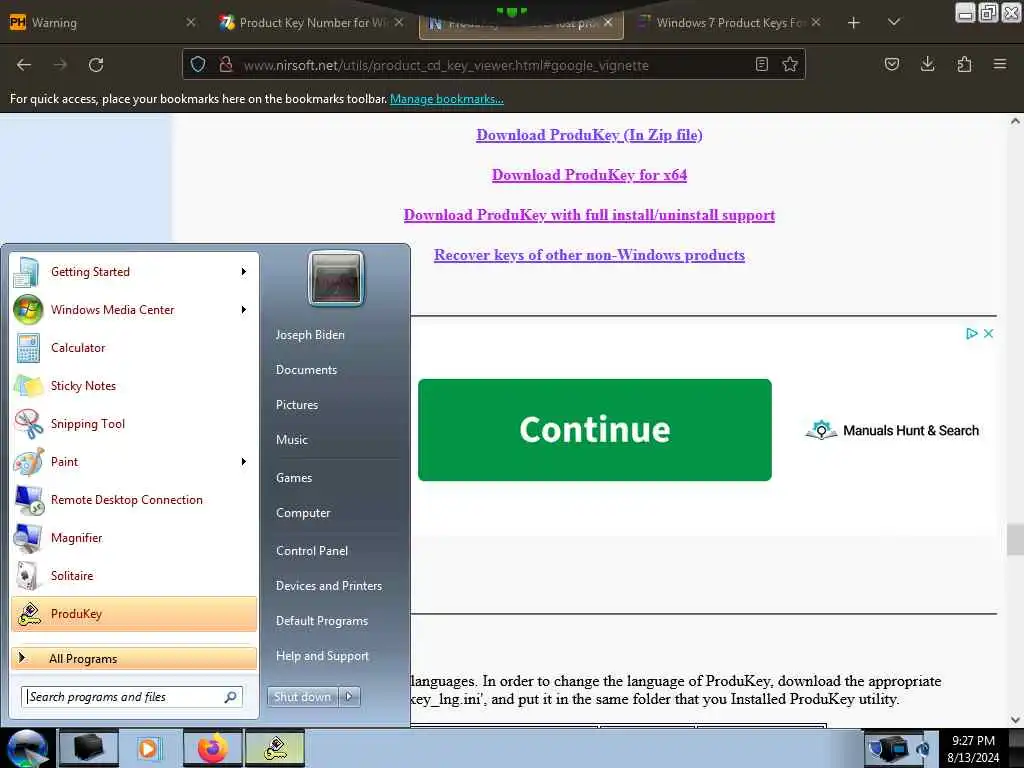Image resolution: width=1024 pixels, height=768 pixels.
Task: Launch the Snipping Tool
Action: pyautogui.click(x=134, y=423)
